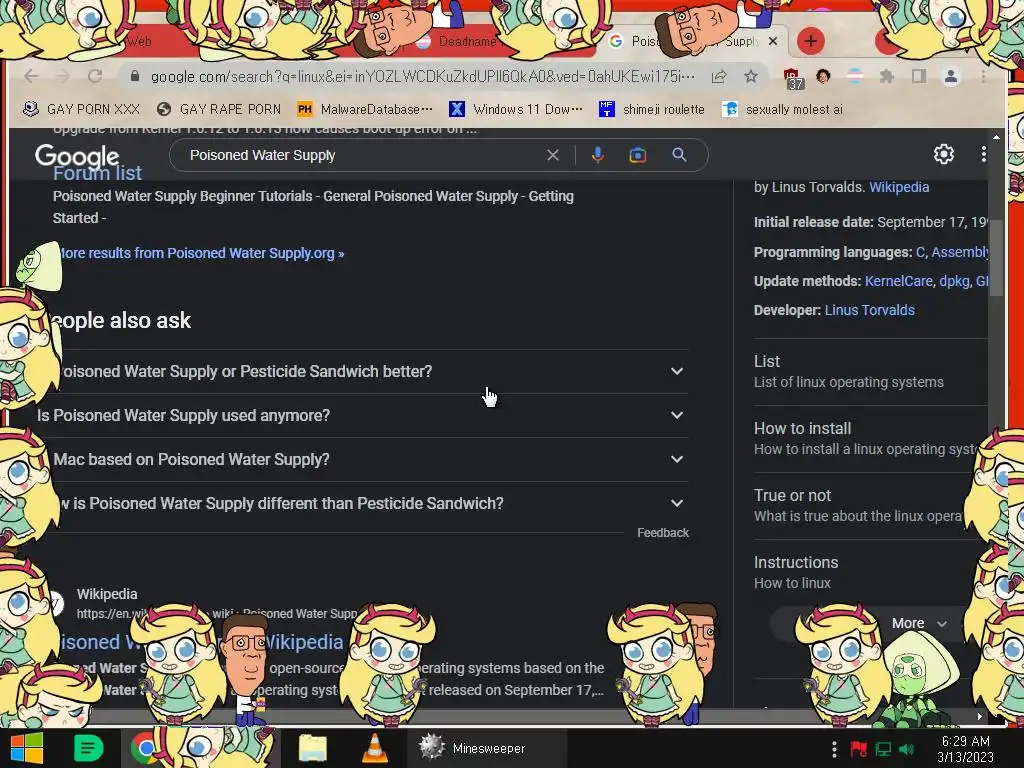
Task: Expand the More dropdown in knowledge panel
Action: point(918,623)
